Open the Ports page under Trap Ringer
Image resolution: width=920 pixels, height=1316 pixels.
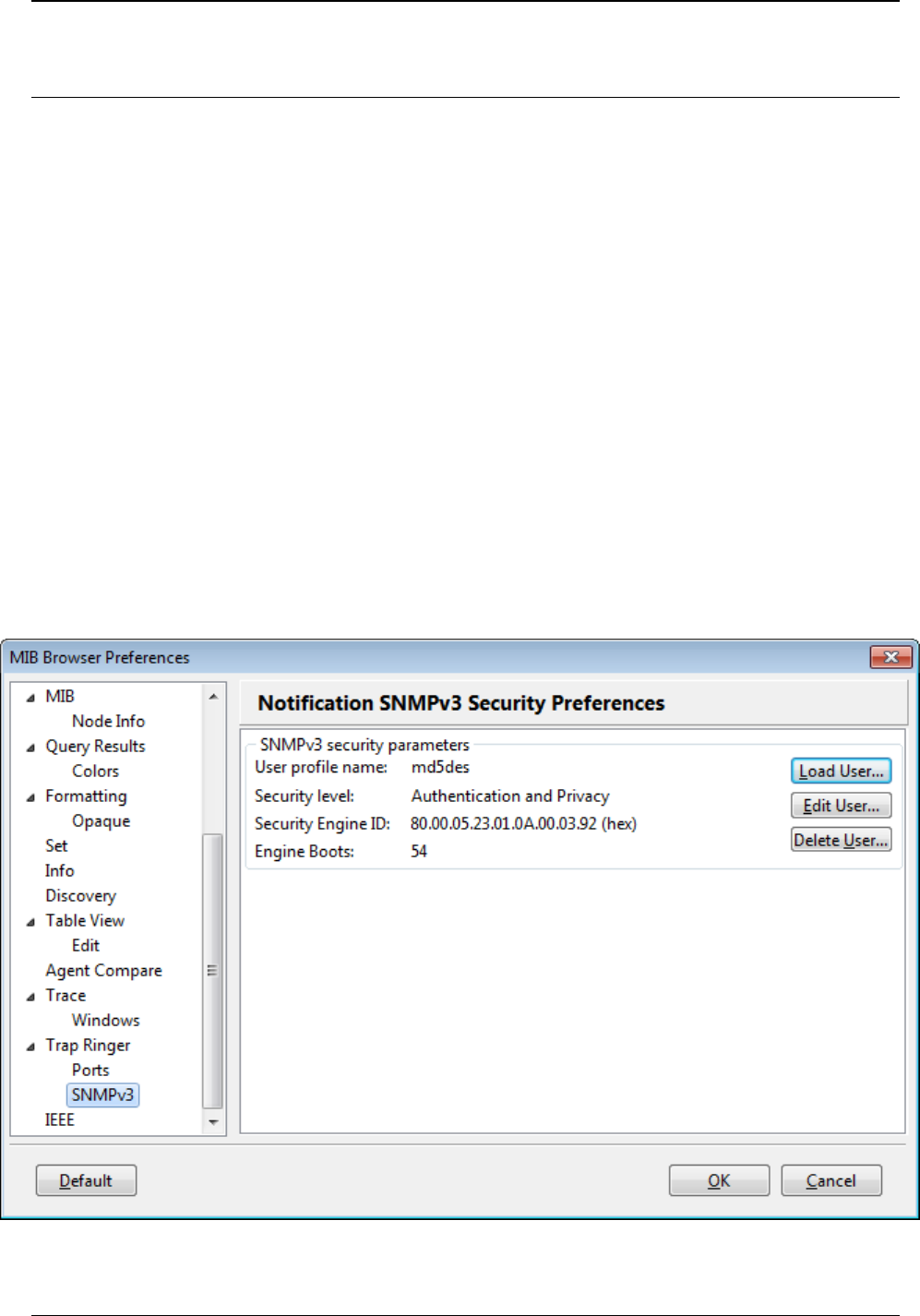point(90,1070)
